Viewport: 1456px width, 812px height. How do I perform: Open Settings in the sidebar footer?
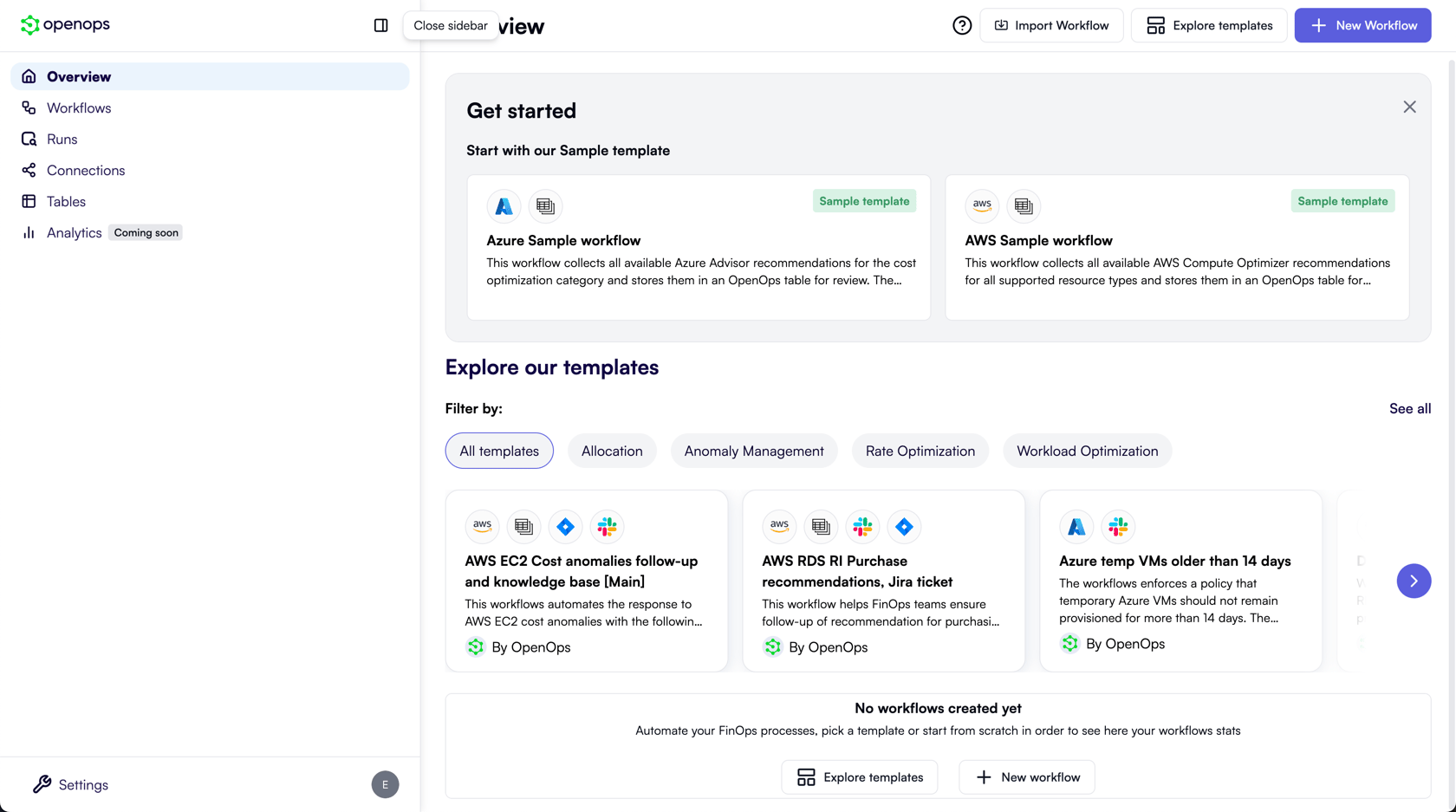pos(71,784)
